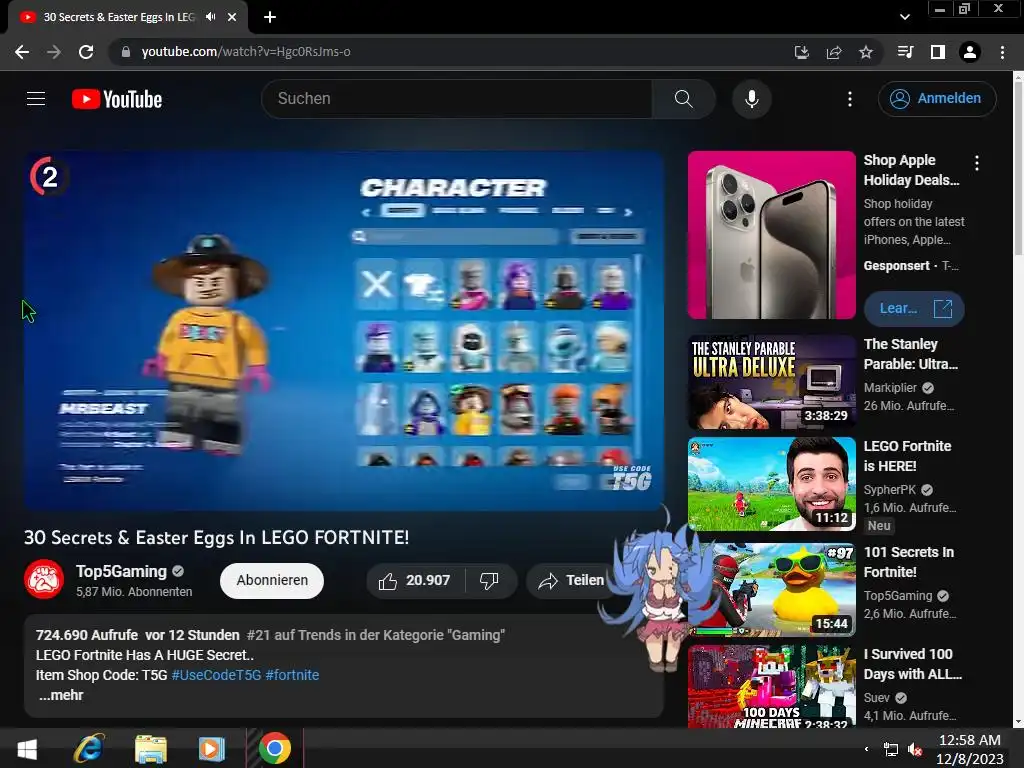Open Stanley Parable Ultra Deluxe thumbnail

tap(771, 383)
